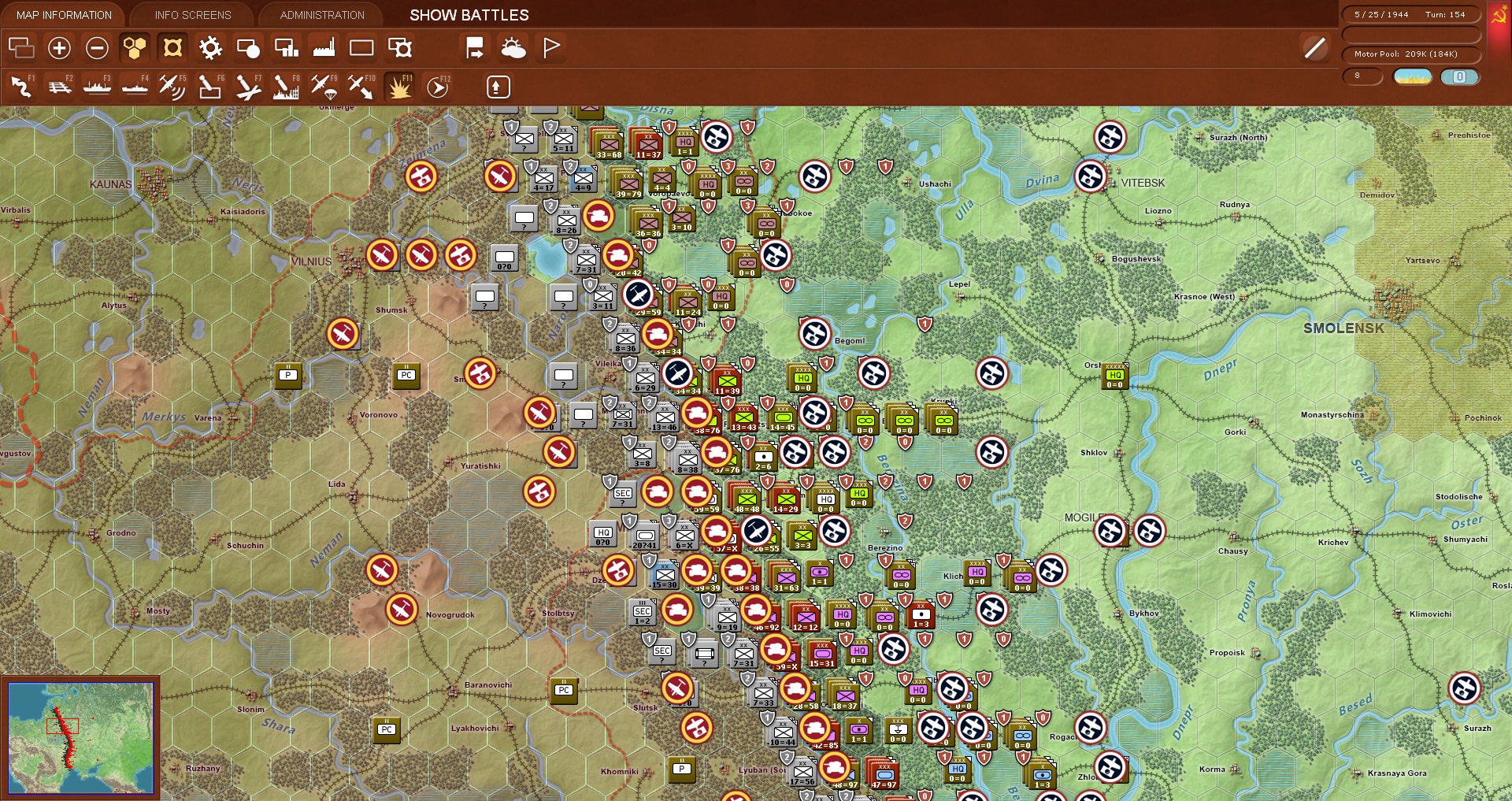Select the VITEBSK city label
Viewport: 1512px width, 801px height.
point(1143,183)
